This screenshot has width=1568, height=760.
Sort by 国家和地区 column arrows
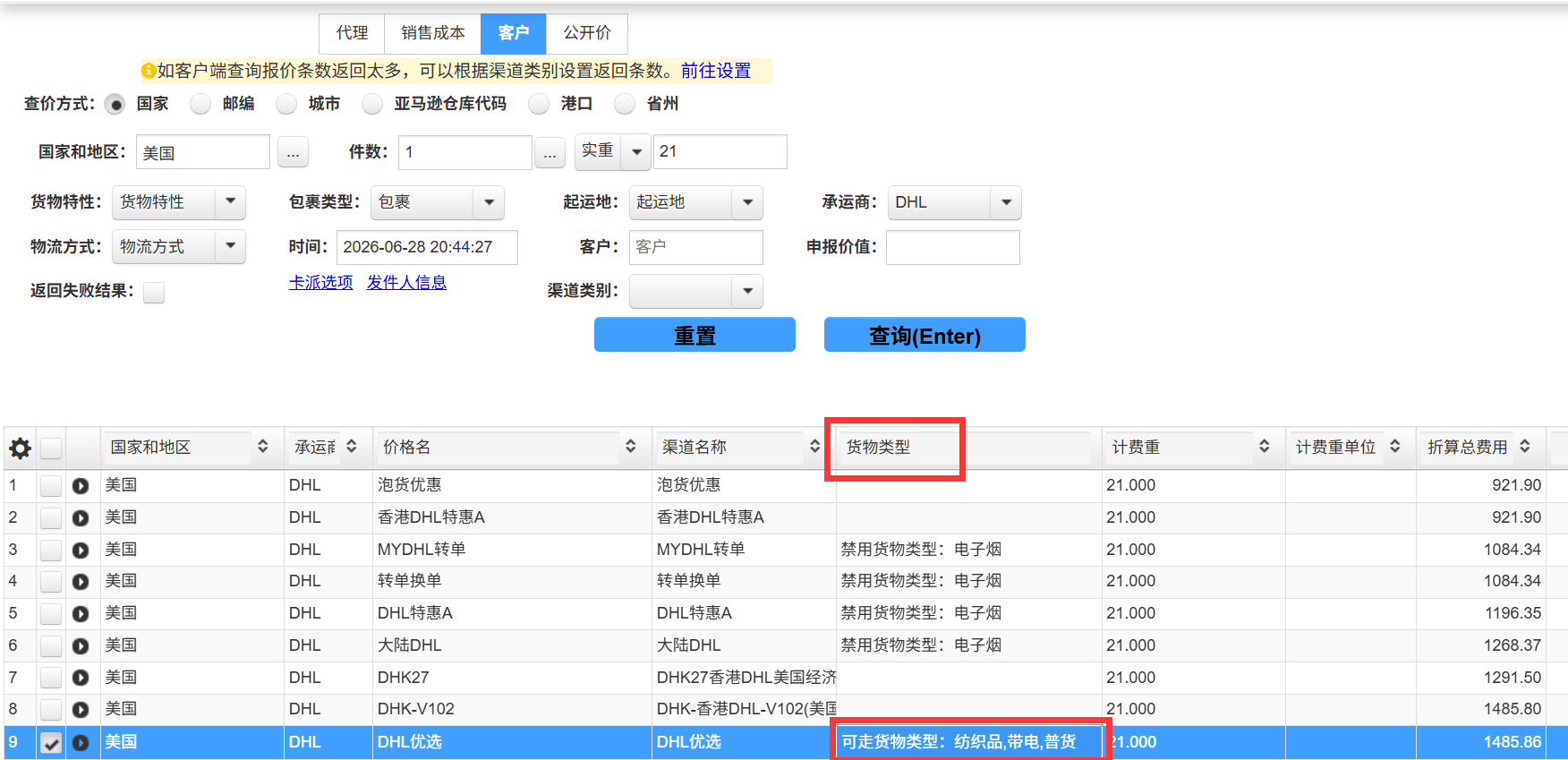tap(263, 446)
